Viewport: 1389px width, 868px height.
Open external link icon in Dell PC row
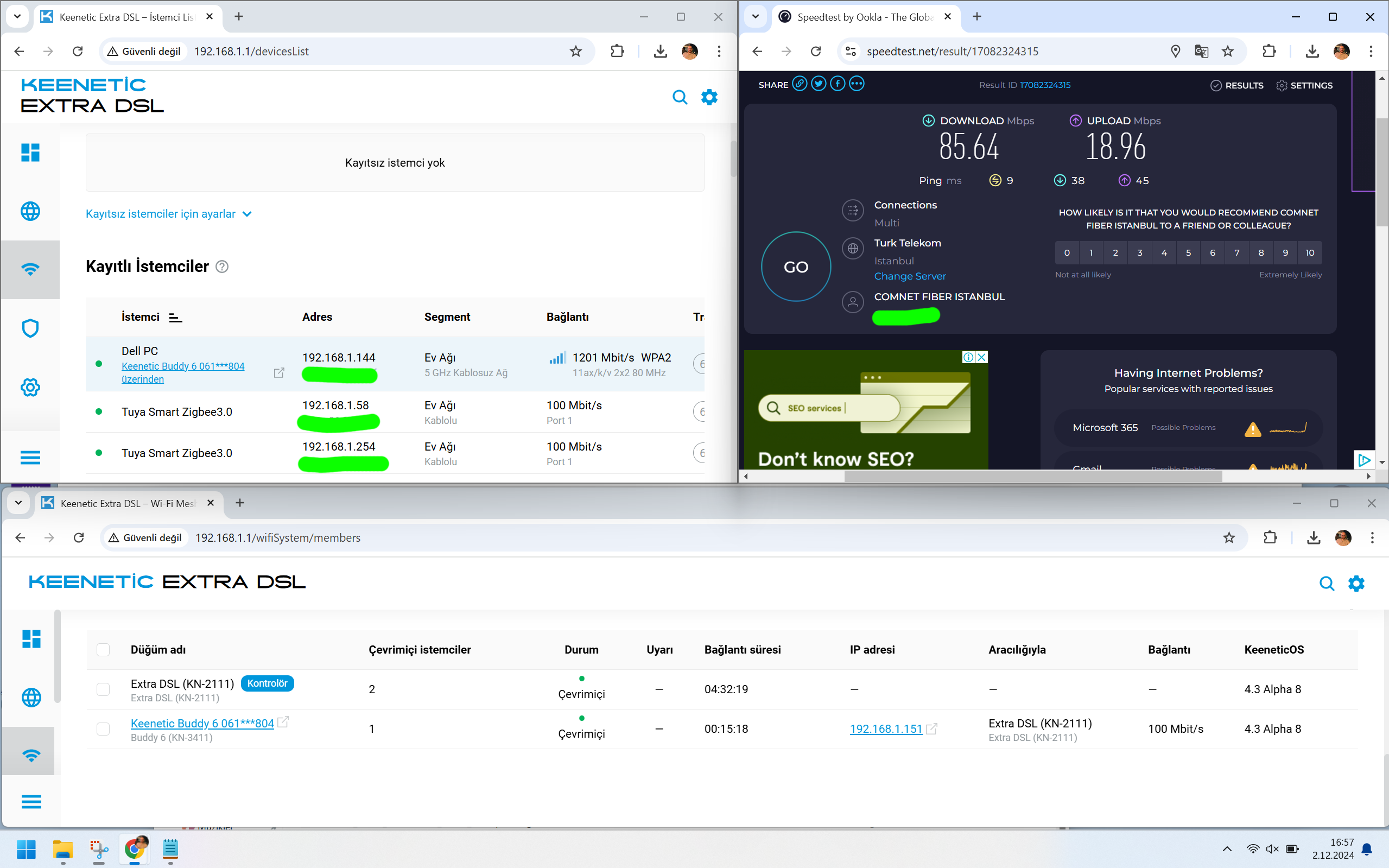tap(279, 373)
